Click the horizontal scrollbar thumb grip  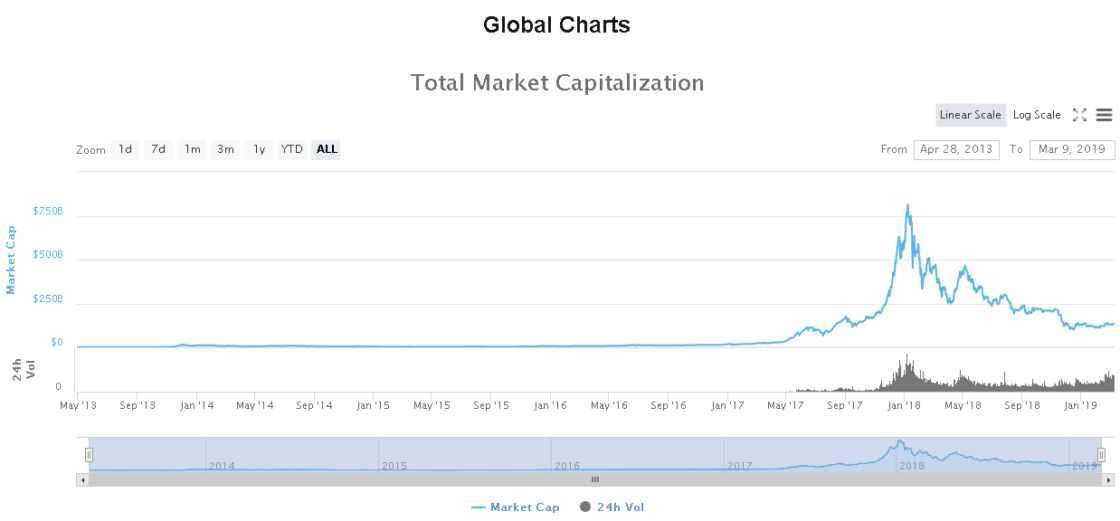pos(595,480)
